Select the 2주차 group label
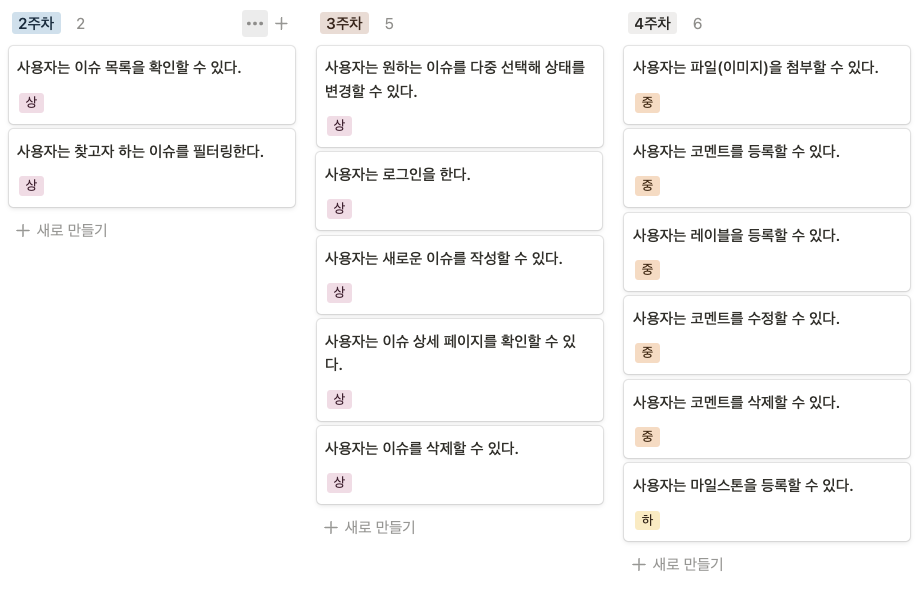 click(x=36, y=24)
